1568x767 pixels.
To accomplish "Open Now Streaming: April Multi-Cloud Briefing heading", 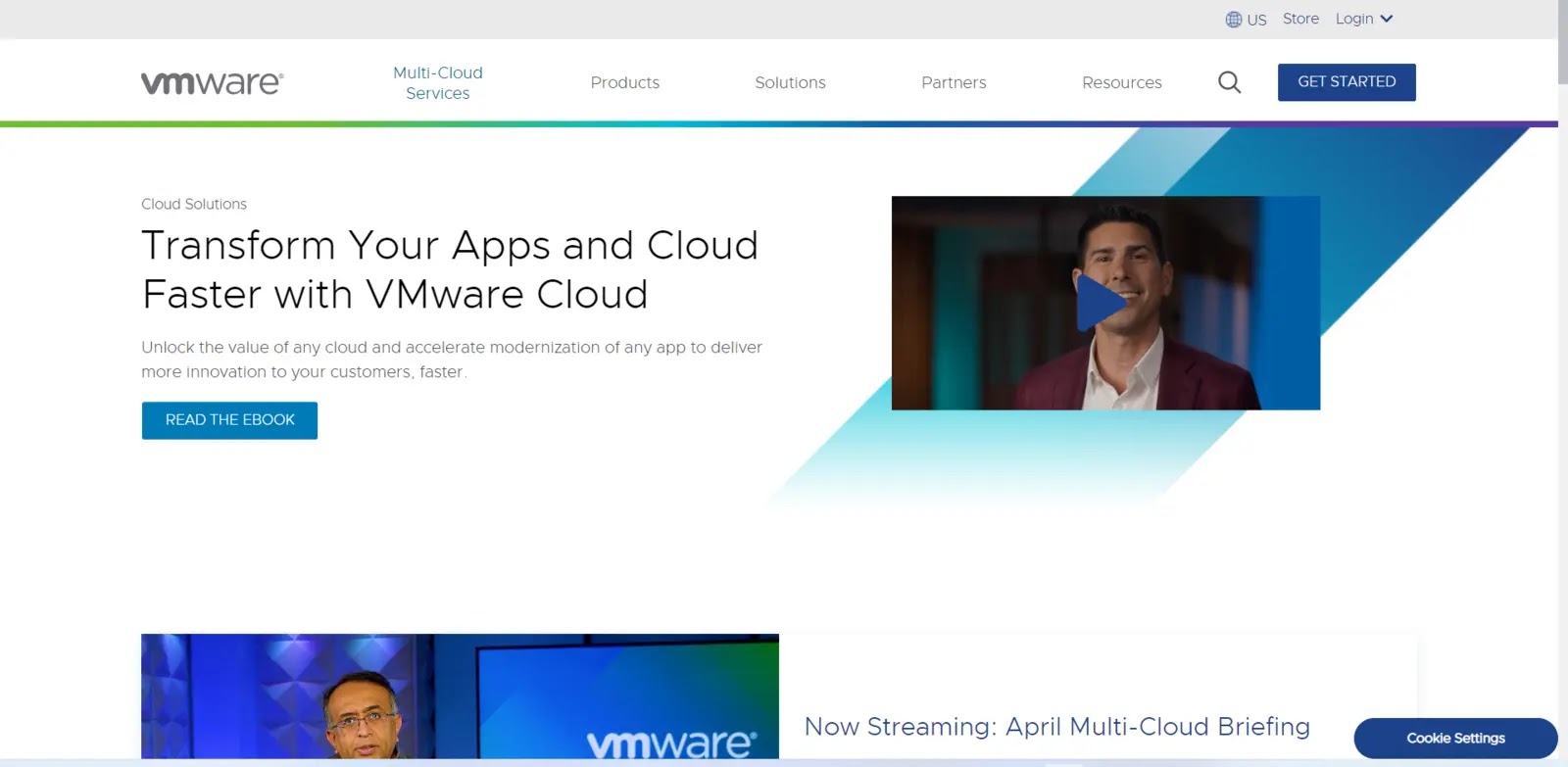I will click(x=1056, y=727).
